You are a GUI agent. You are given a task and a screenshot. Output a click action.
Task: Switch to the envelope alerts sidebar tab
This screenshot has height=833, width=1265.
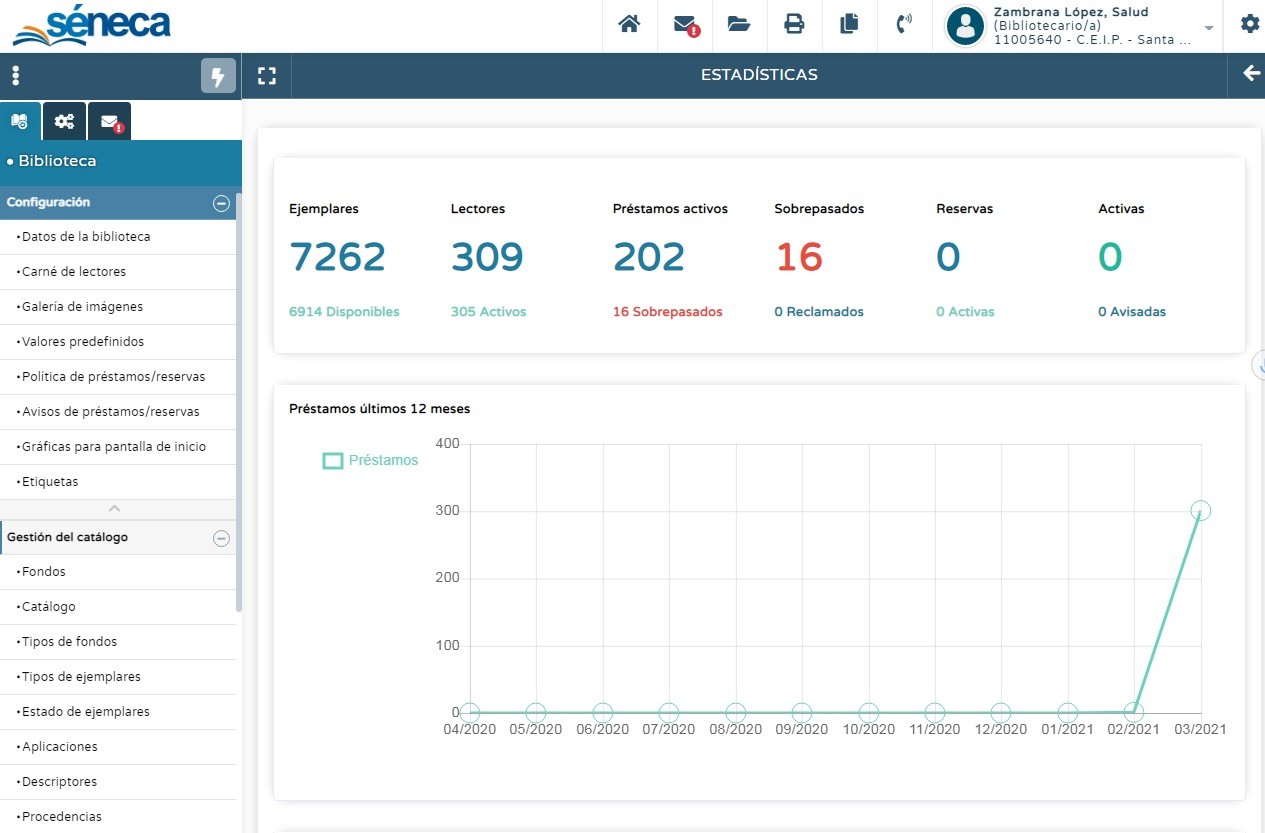tap(110, 122)
